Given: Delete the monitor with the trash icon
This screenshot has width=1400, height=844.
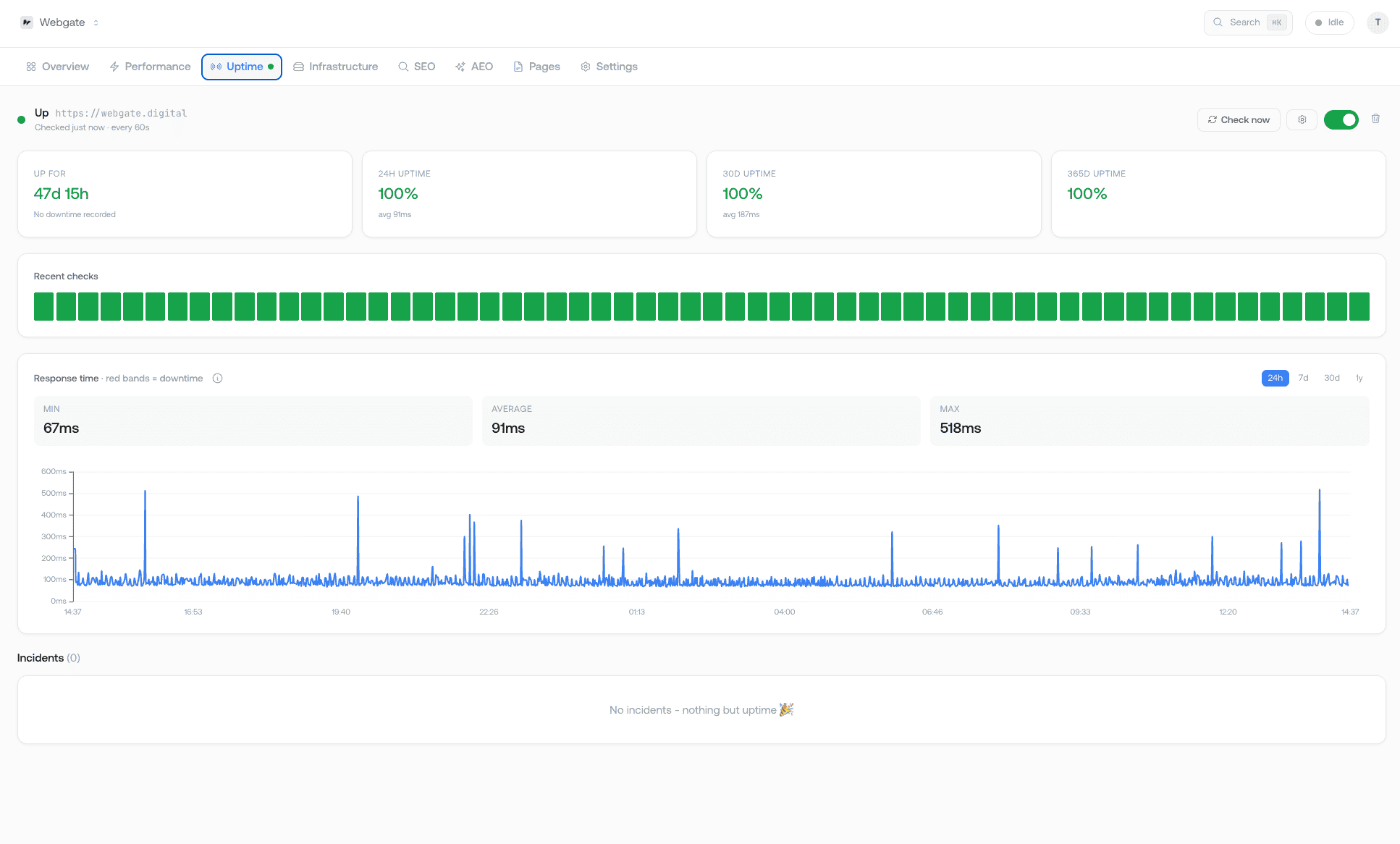Looking at the screenshot, I should point(1375,119).
